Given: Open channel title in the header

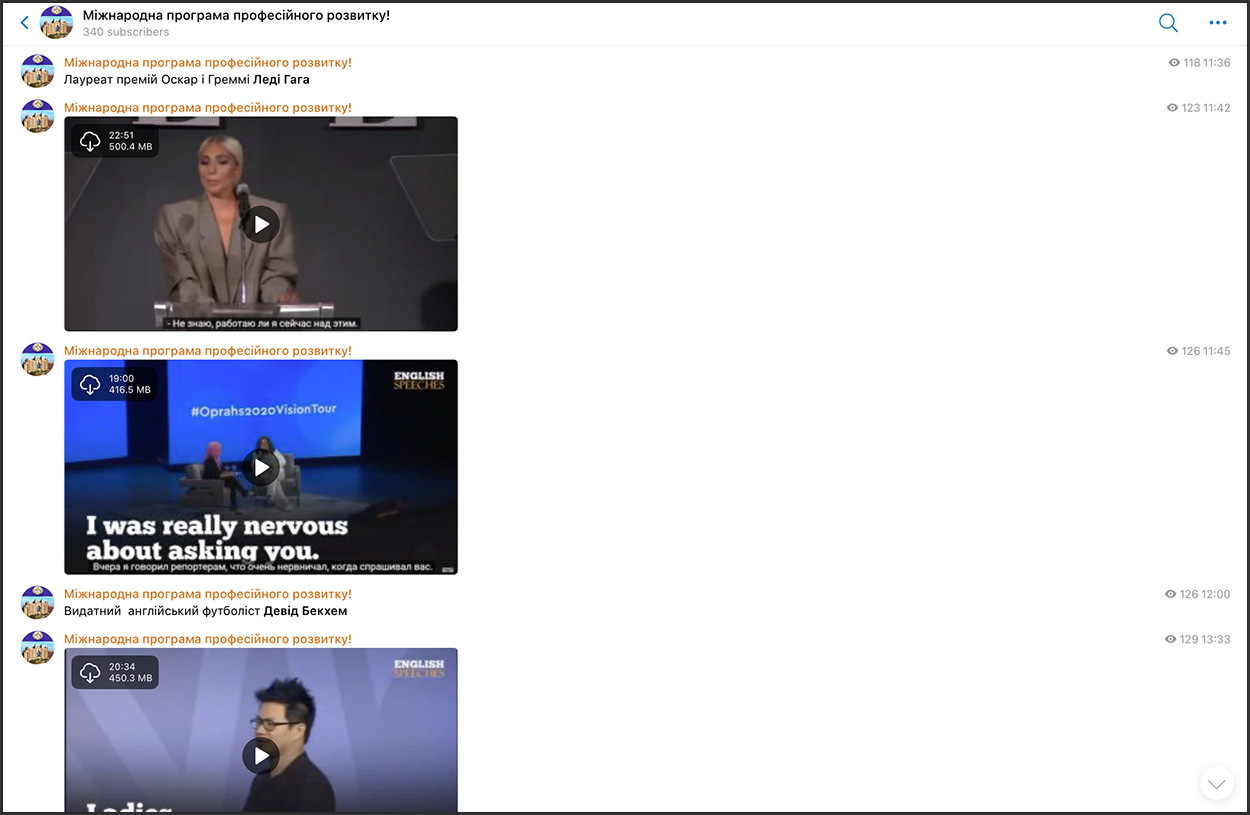Looking at the screenshot, I should [236, 15].
